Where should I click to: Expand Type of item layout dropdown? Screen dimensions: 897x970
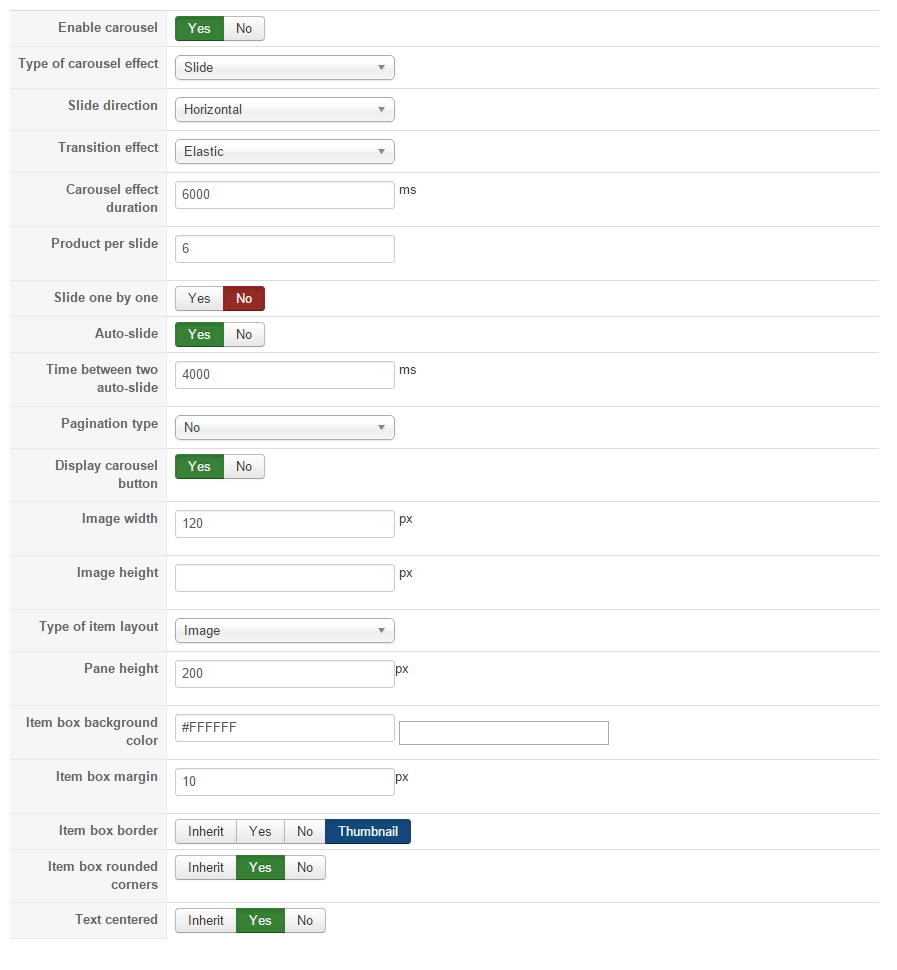285,631
